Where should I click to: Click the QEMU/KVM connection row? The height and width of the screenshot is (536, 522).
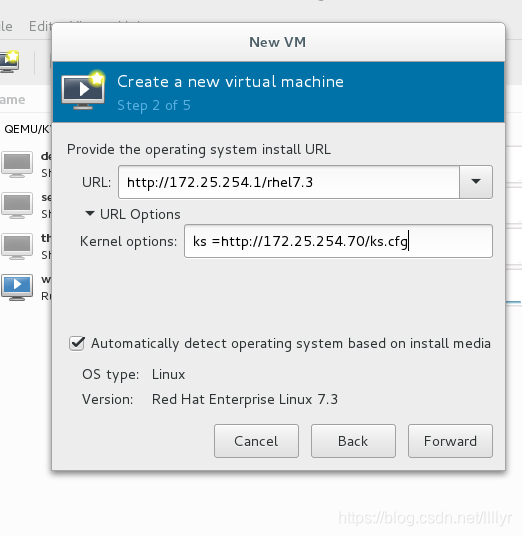tap(26, 129)
